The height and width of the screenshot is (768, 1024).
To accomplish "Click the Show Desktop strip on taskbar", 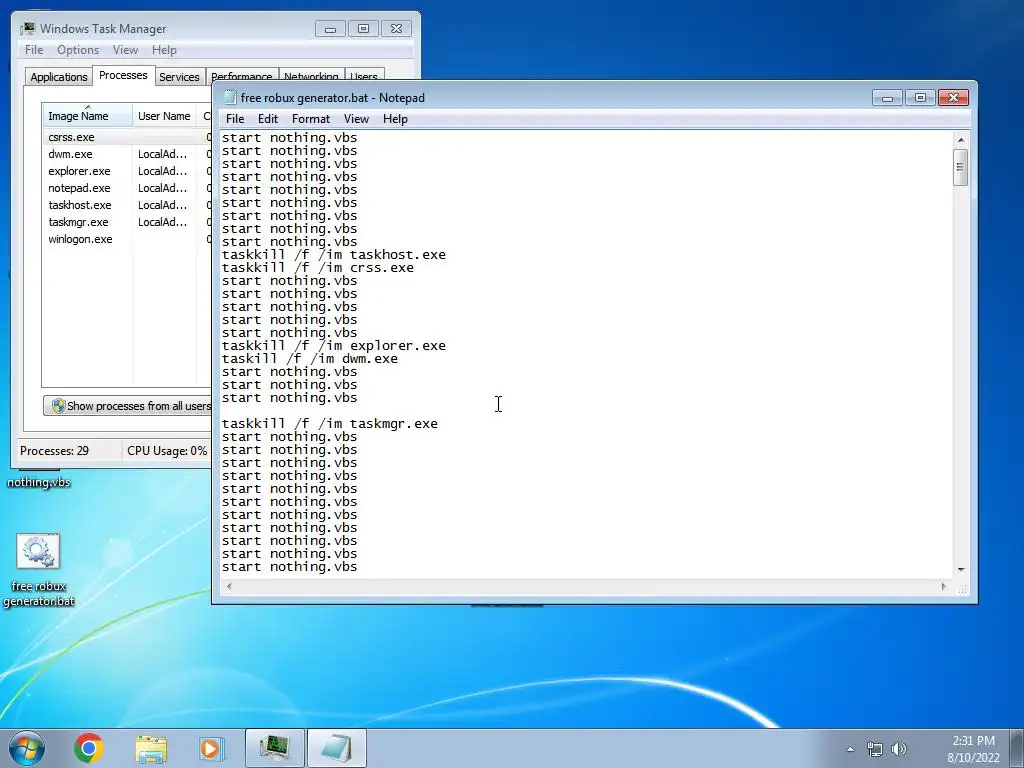I will [1018, 748].
